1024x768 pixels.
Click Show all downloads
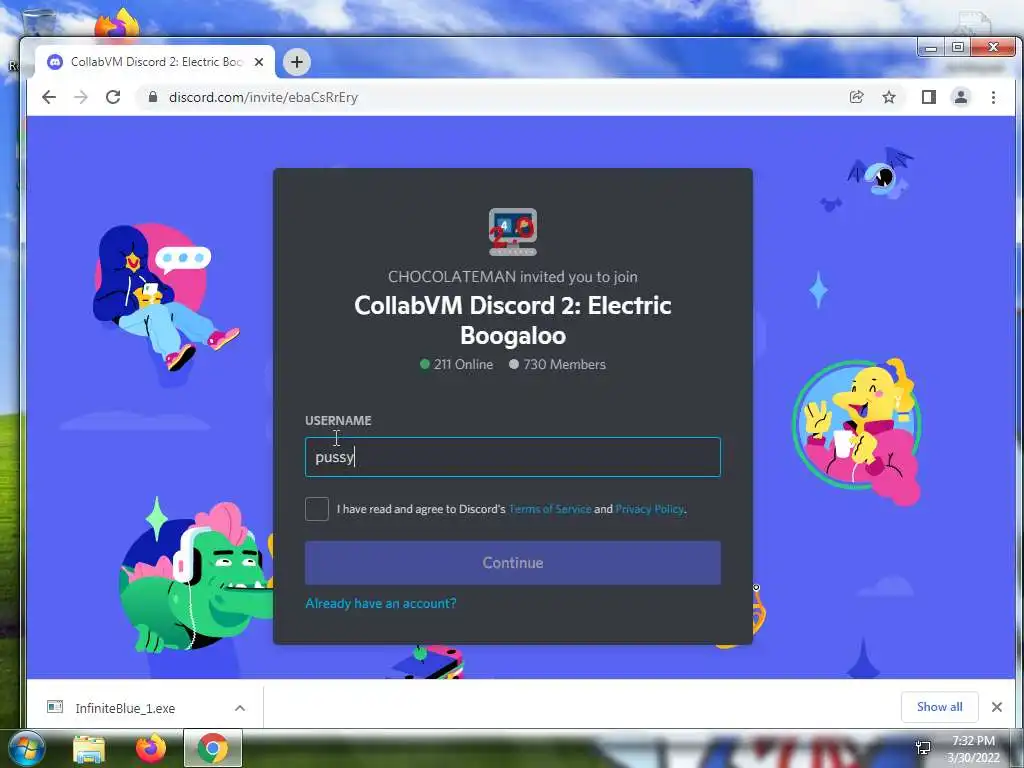point(940,707)
